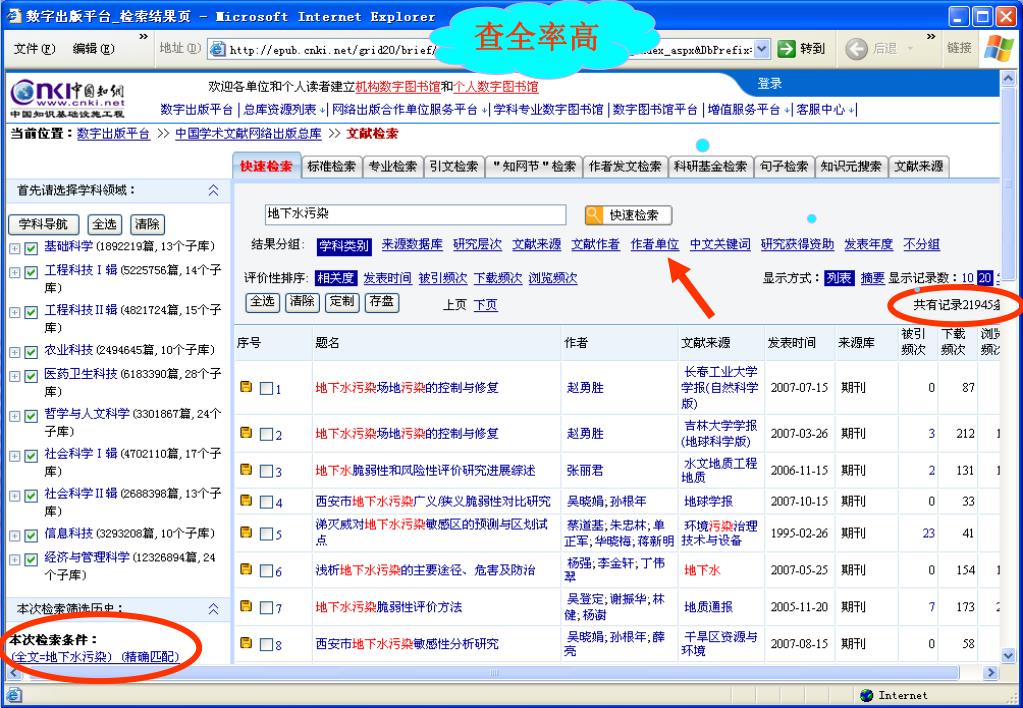Click the document icon for result 4

pyautogui.click(x=246, y=500)
